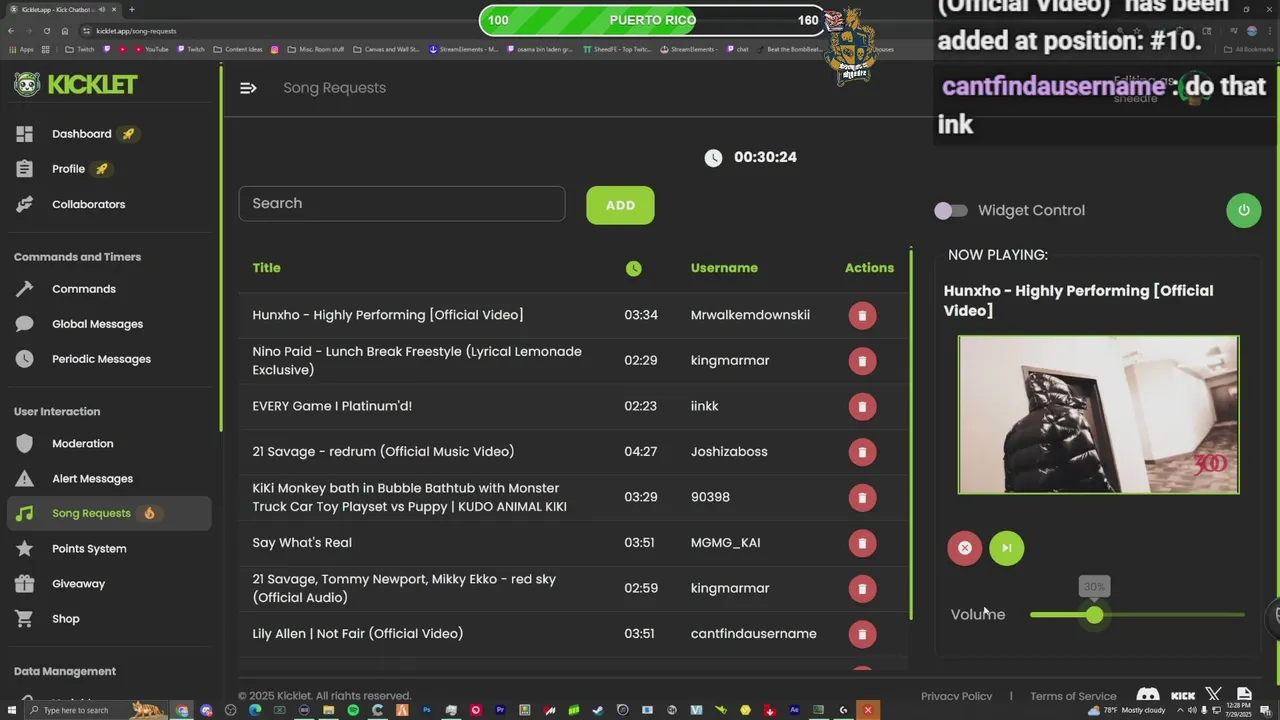Delete EVERY Game I Platinum'd request

862,407
